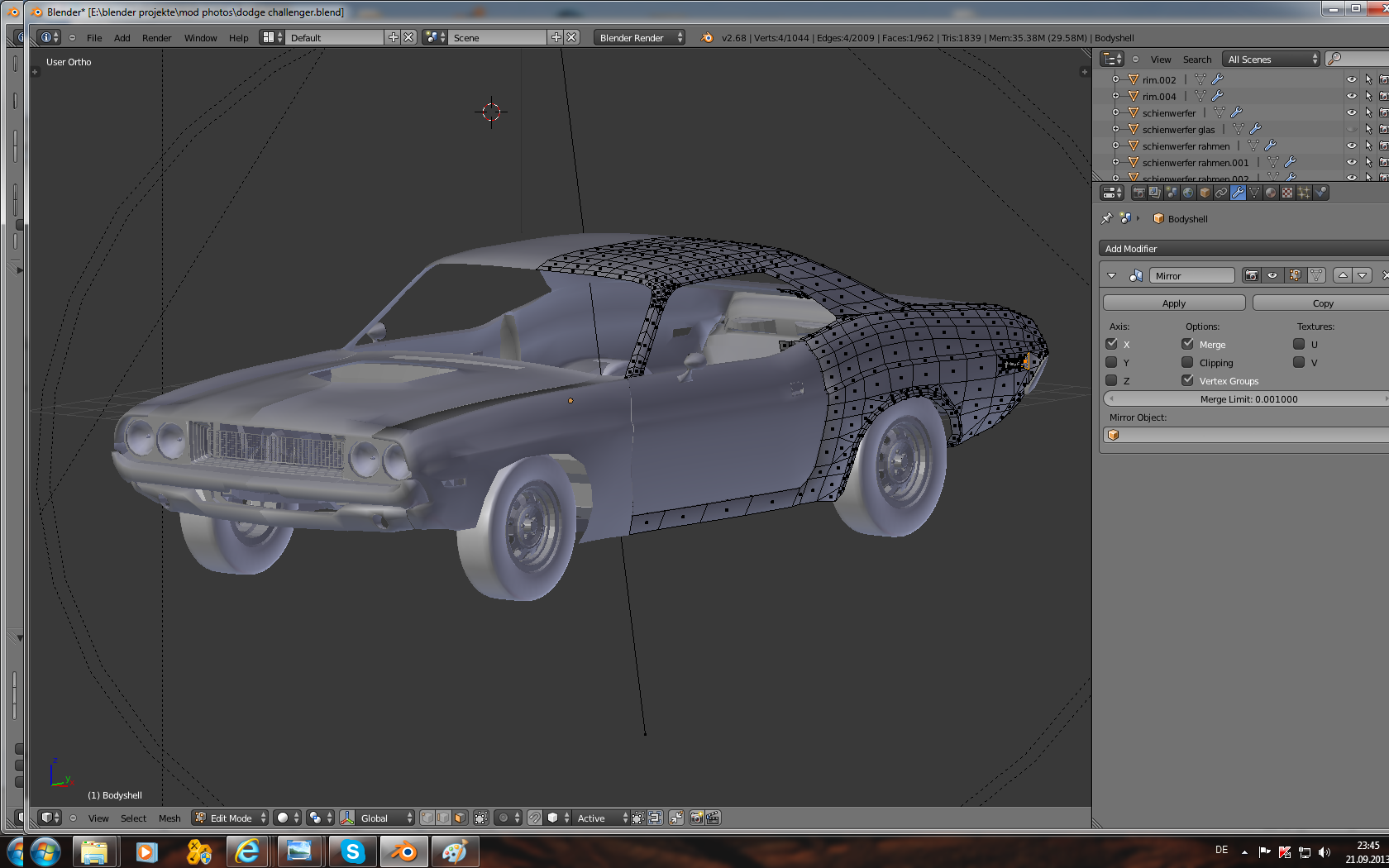Click the pin icon beside Bodyshell
The image size is (1389, 868).
[x=1106, y=218]
